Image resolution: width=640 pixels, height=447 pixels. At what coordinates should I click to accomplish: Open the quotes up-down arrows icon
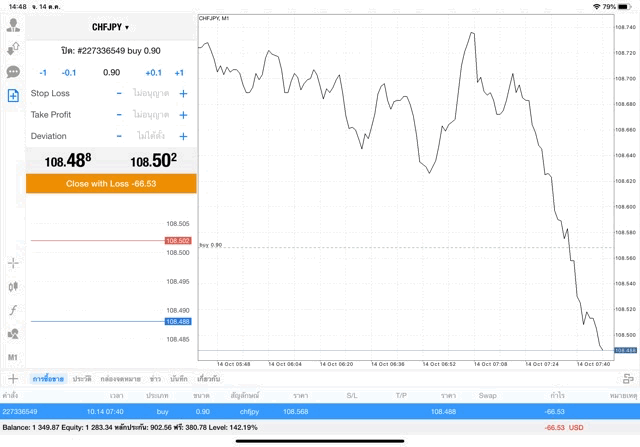(x=13, y=48)
